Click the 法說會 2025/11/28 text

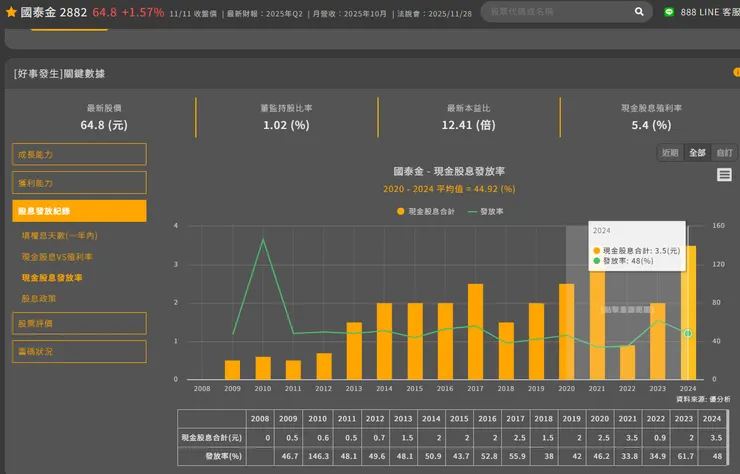(434, 14)
